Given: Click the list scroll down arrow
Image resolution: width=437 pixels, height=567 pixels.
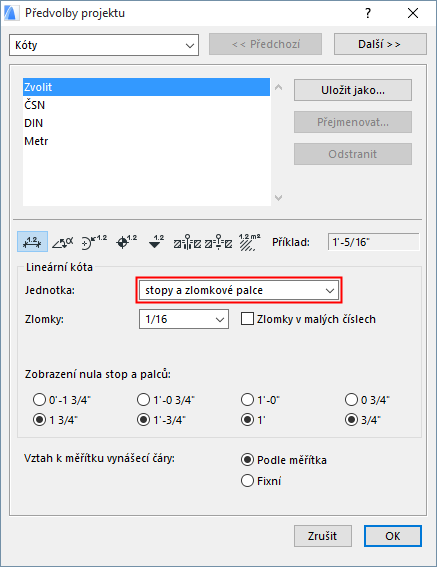Looking at the screenshot, I should coord(279,198).
